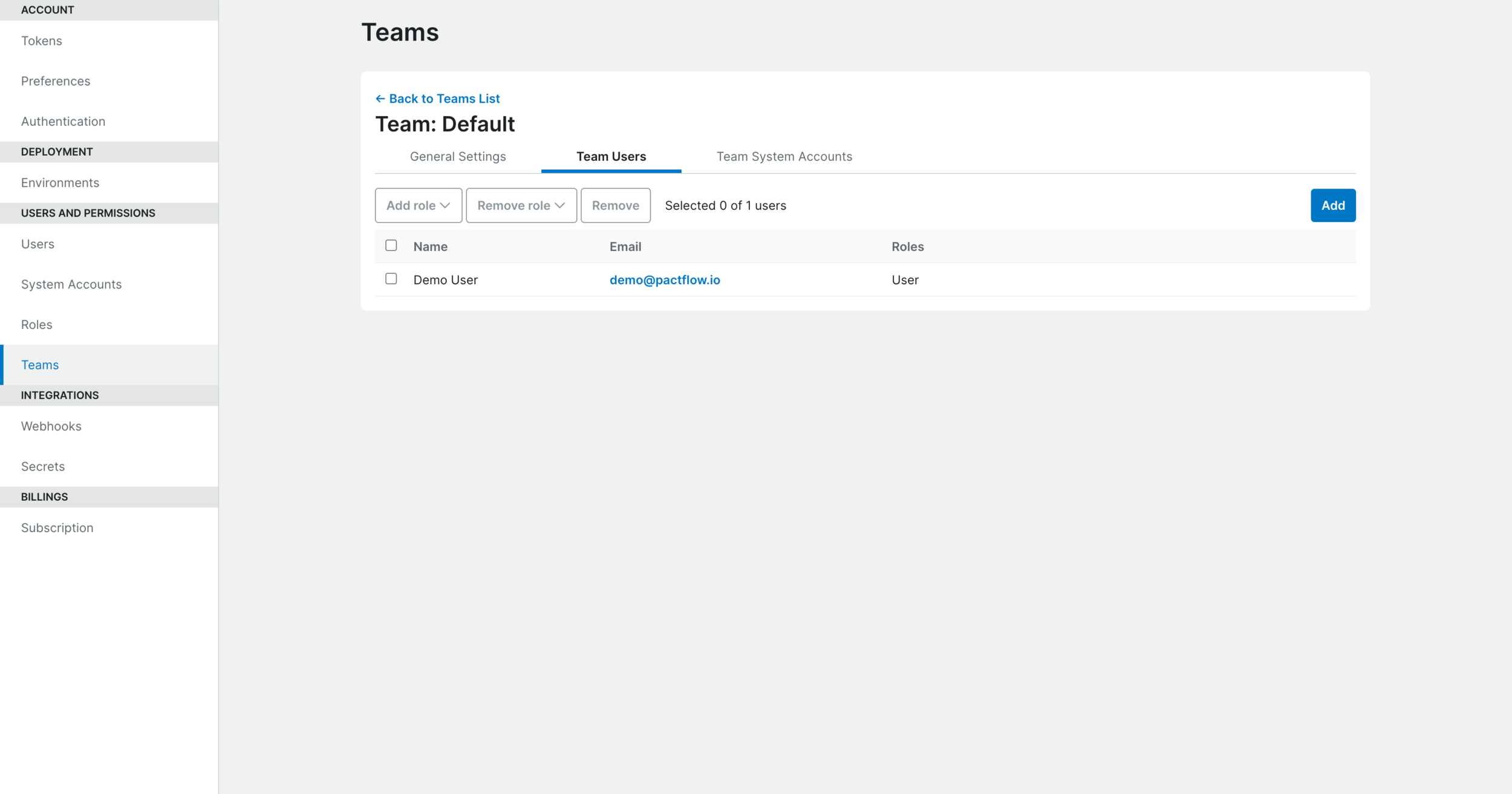Go to Environments page
This screenshot has height=794, width=1512.
tap(60, 182)
